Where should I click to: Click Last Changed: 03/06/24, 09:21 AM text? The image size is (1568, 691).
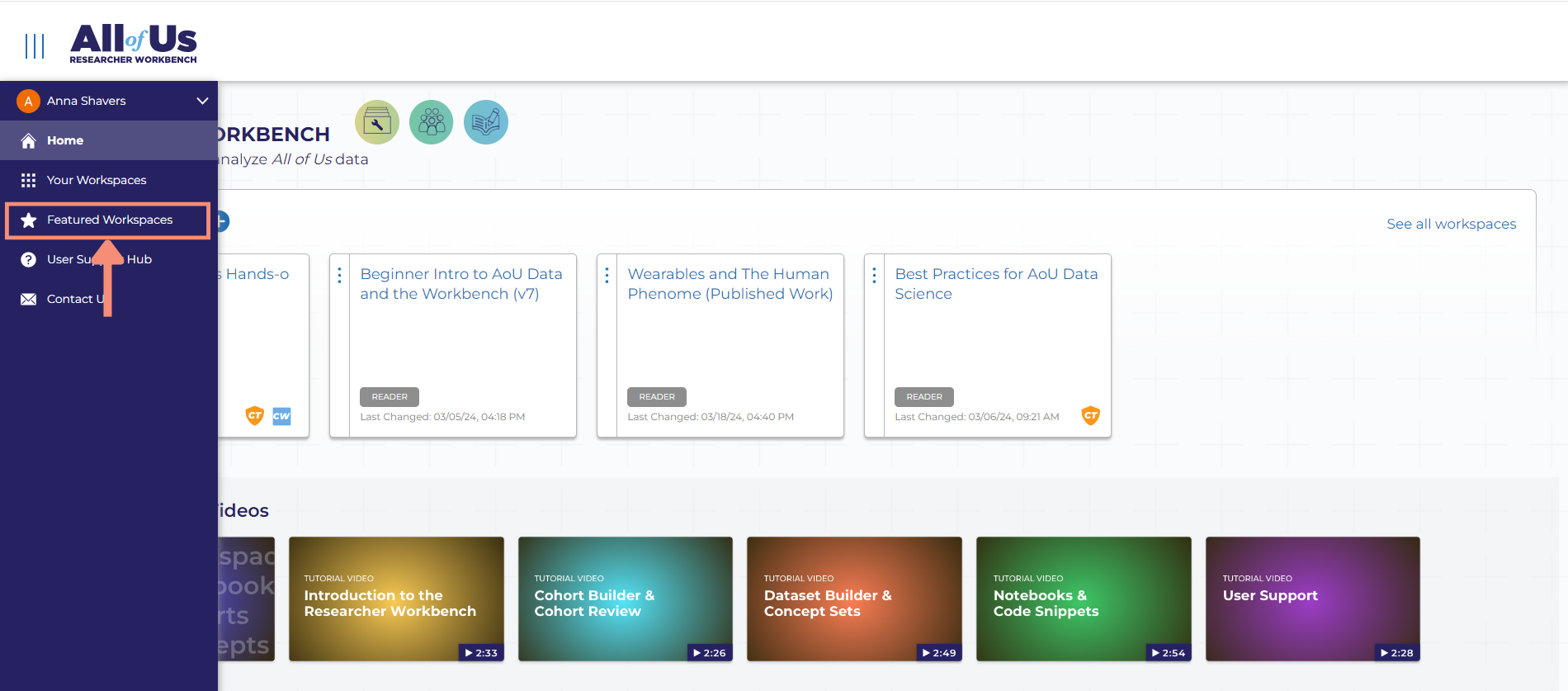coord(977,417)
